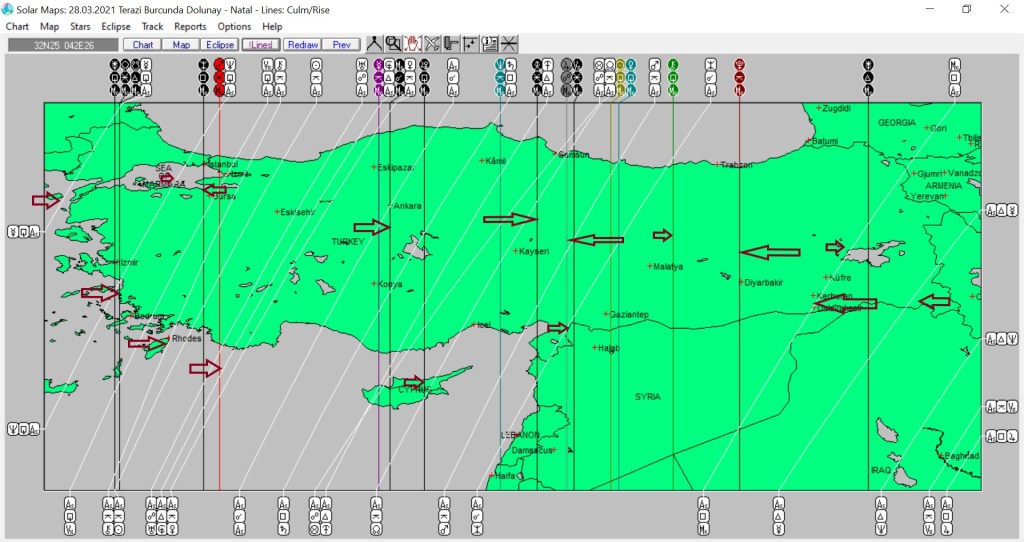The image size is (1024, 542).
Task: Open the Stars menu
Action: 80,26
